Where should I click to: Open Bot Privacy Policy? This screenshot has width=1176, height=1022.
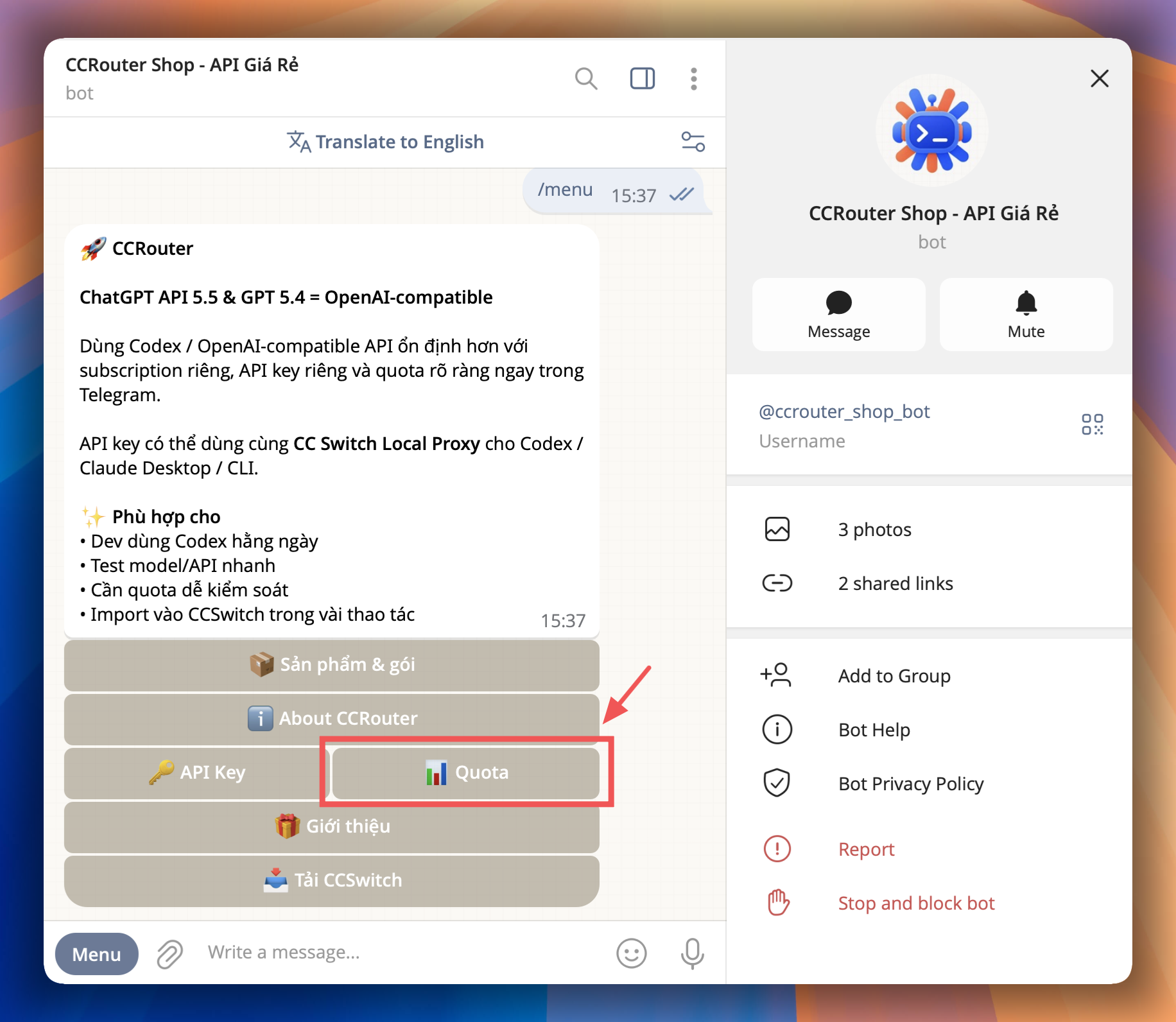pos(929,784)
